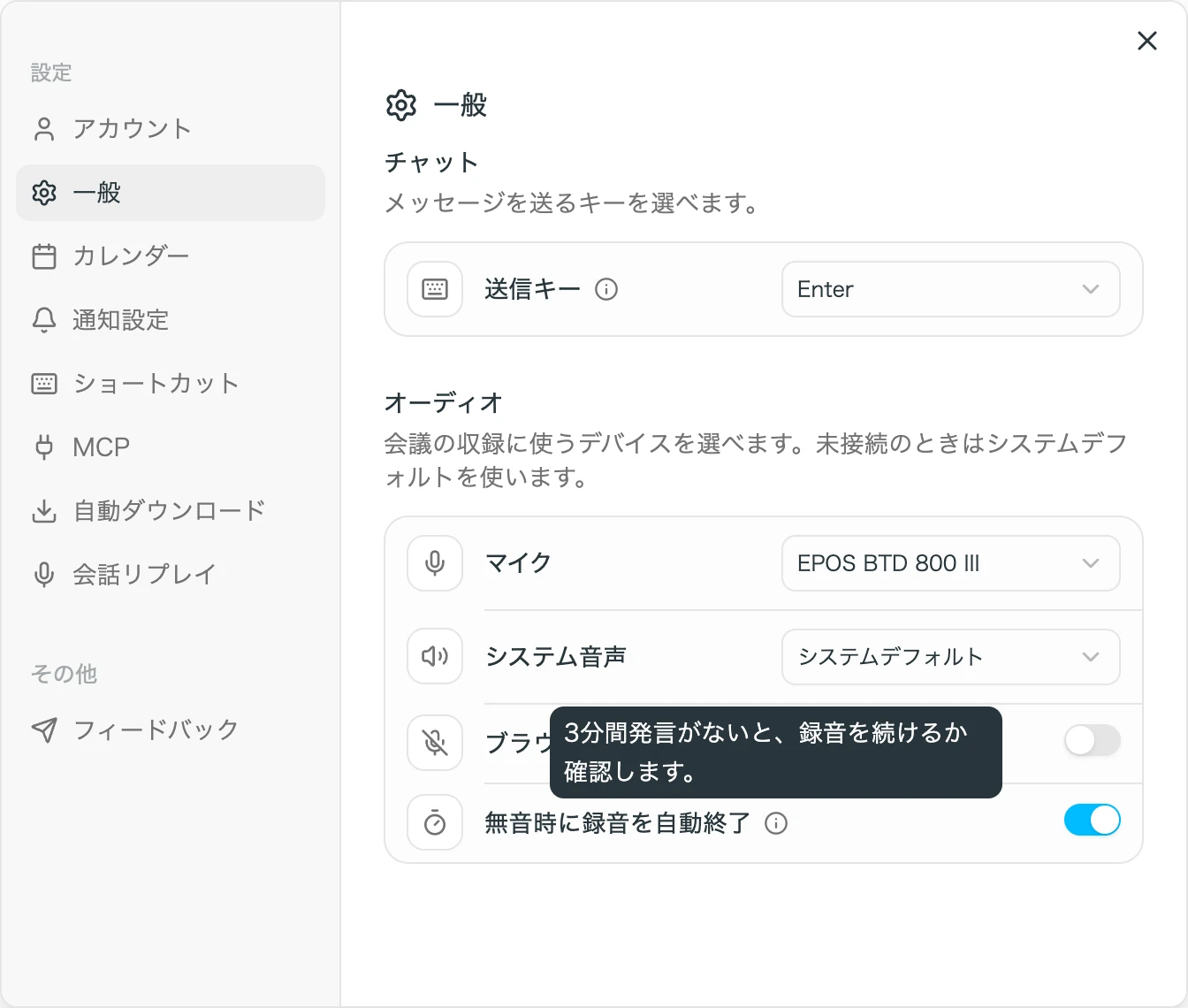Click the stopwatch icon in auto-stop row
Image resolution: width=1188 pixels, height=1008 pixels.
435,822
